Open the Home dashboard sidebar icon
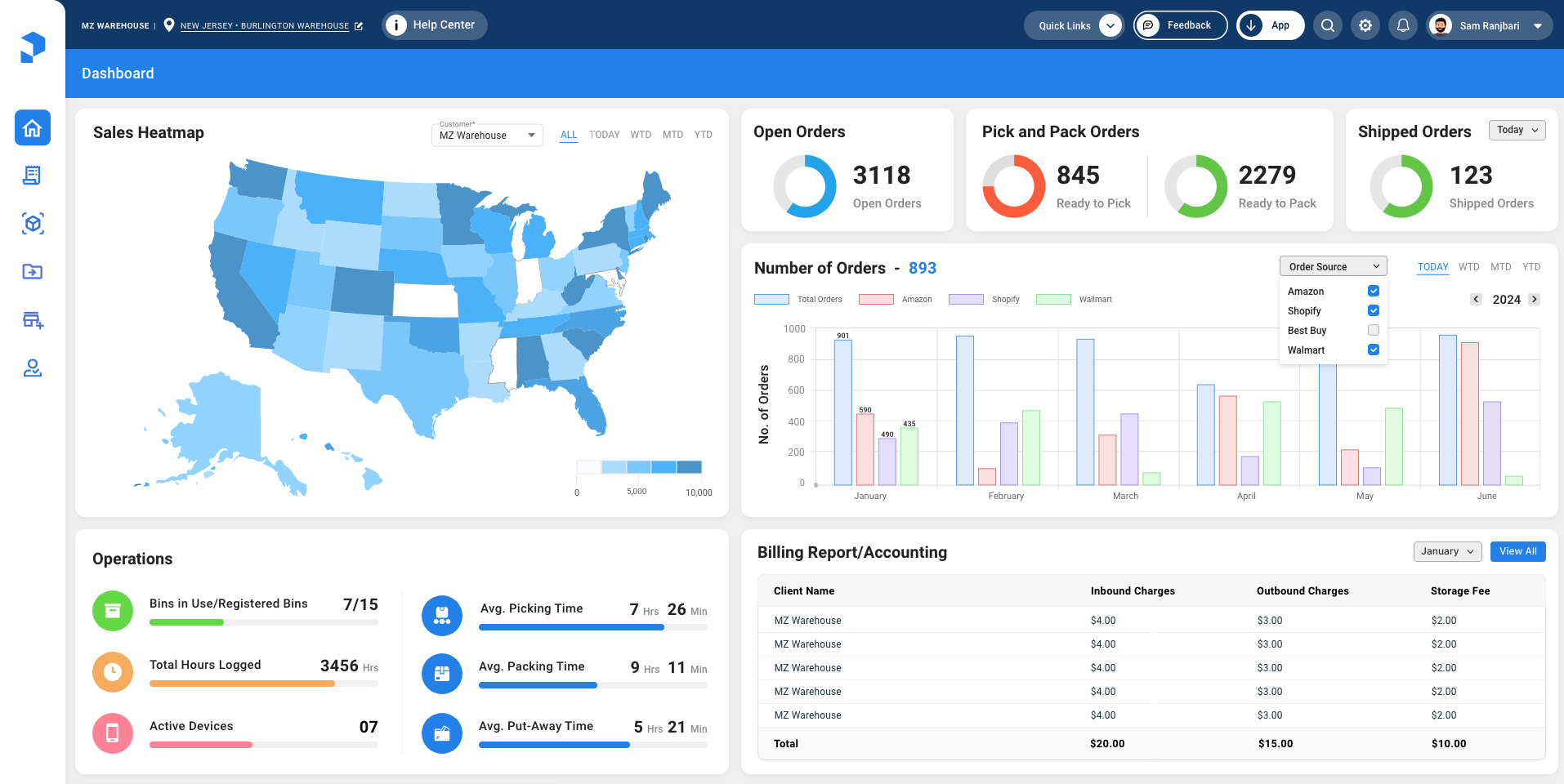Screen dimensions: 1564x784 tap(33, 128)
